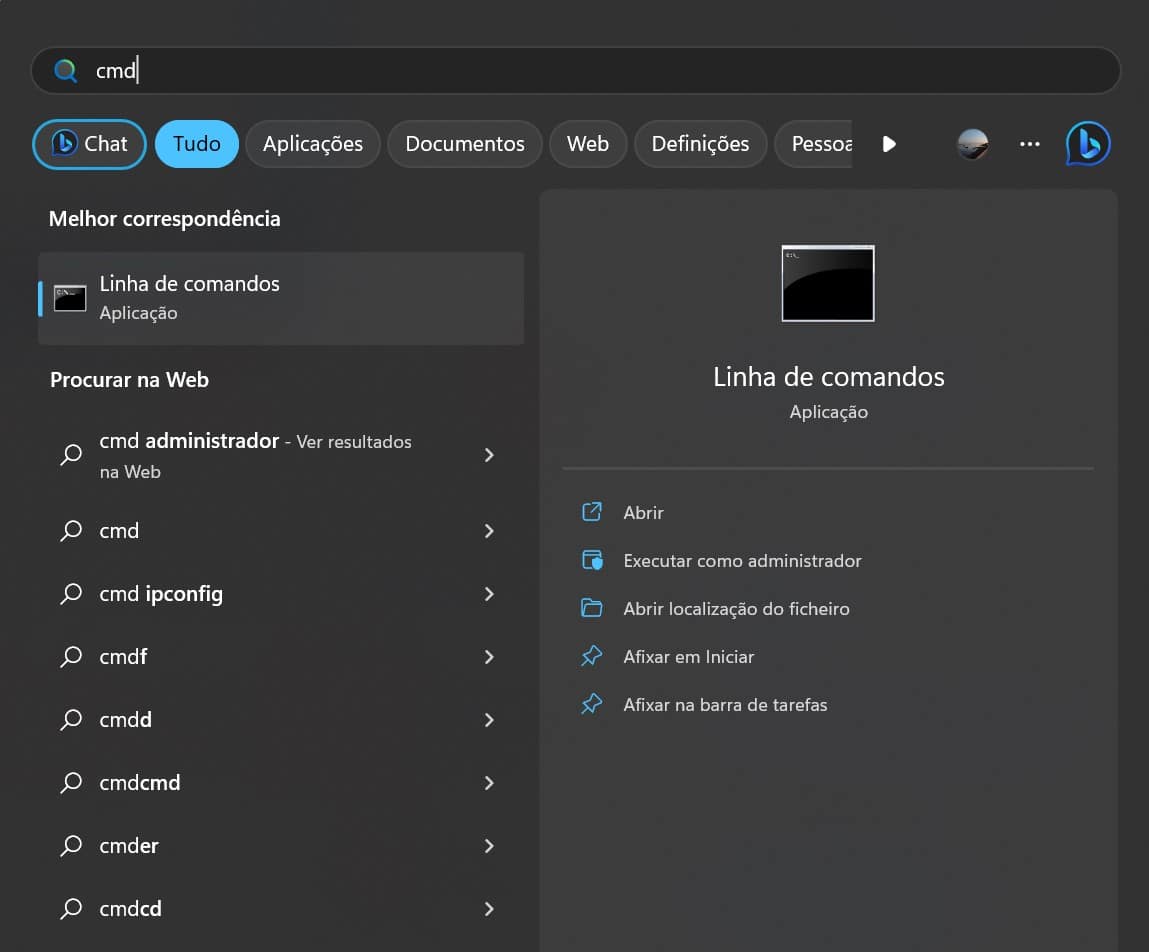Screen dimensions: 1149x952
Task: Click the Chat button with Bing logo
Action: coord(90,144)
